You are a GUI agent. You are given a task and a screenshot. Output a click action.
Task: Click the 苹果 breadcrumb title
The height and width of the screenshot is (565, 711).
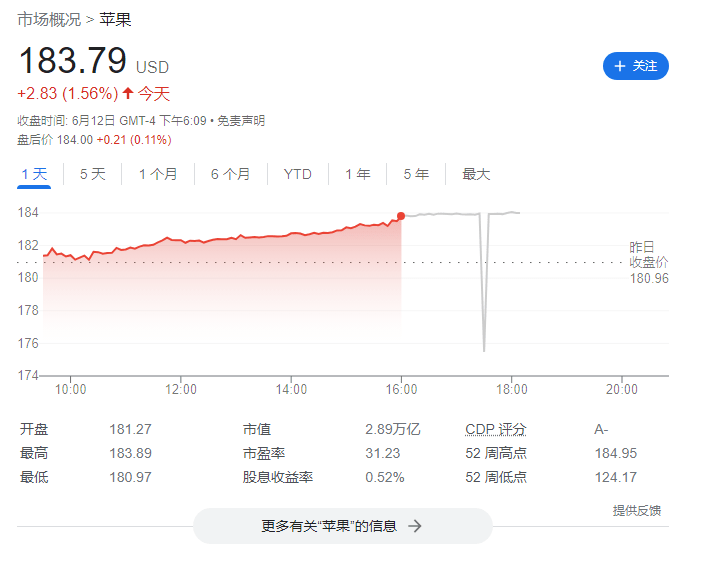[x=115, y=19]
